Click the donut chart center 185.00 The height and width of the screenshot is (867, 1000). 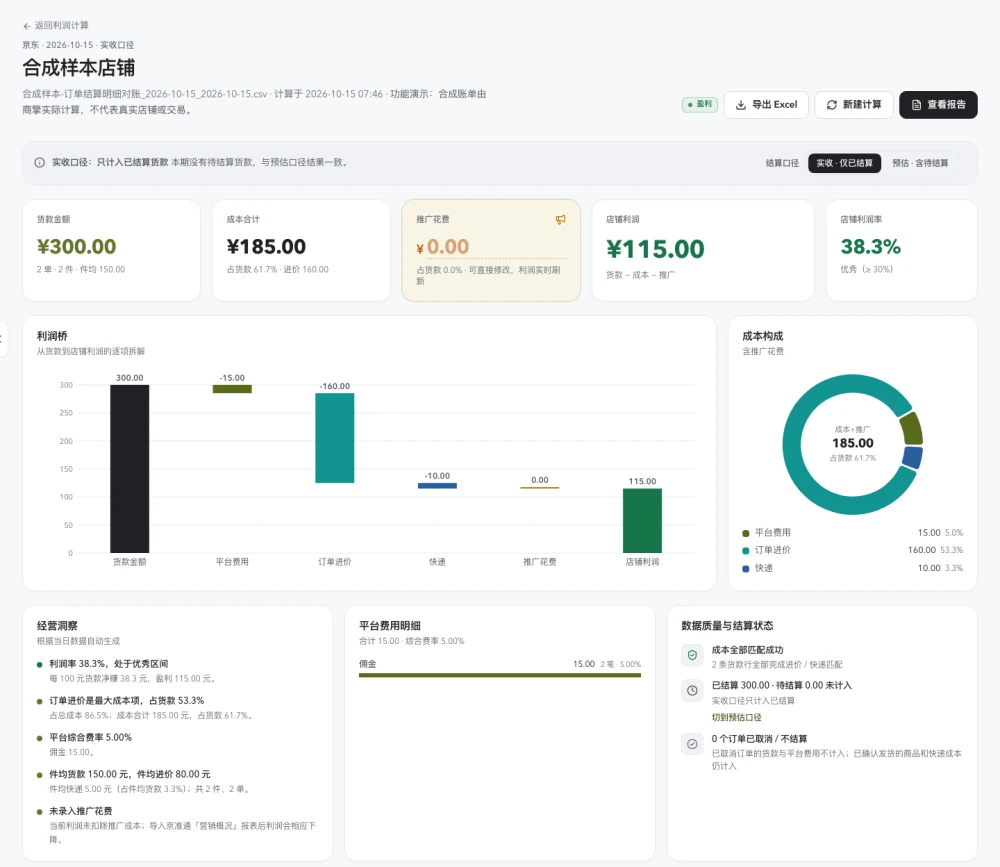(x=853, y=443)
